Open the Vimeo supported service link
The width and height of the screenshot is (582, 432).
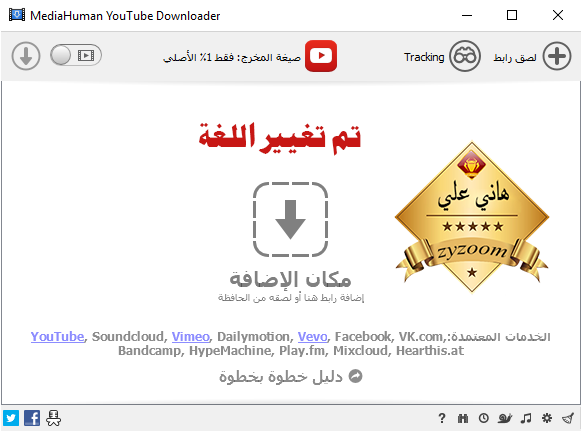191,337
